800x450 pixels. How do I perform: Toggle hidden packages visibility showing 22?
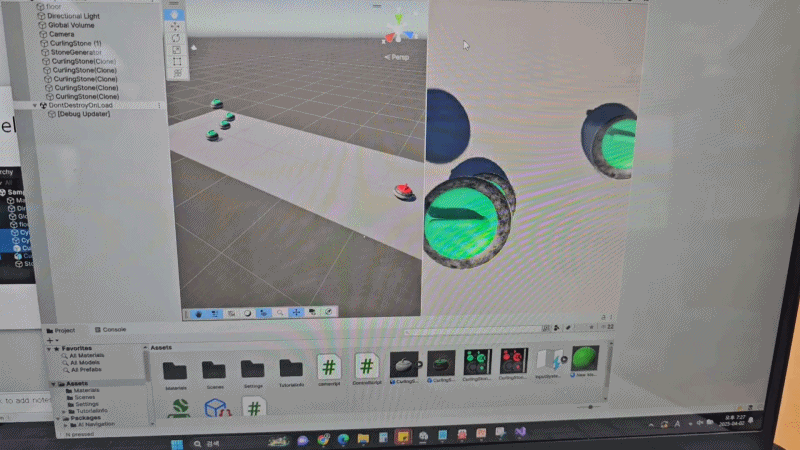[607, 327]
